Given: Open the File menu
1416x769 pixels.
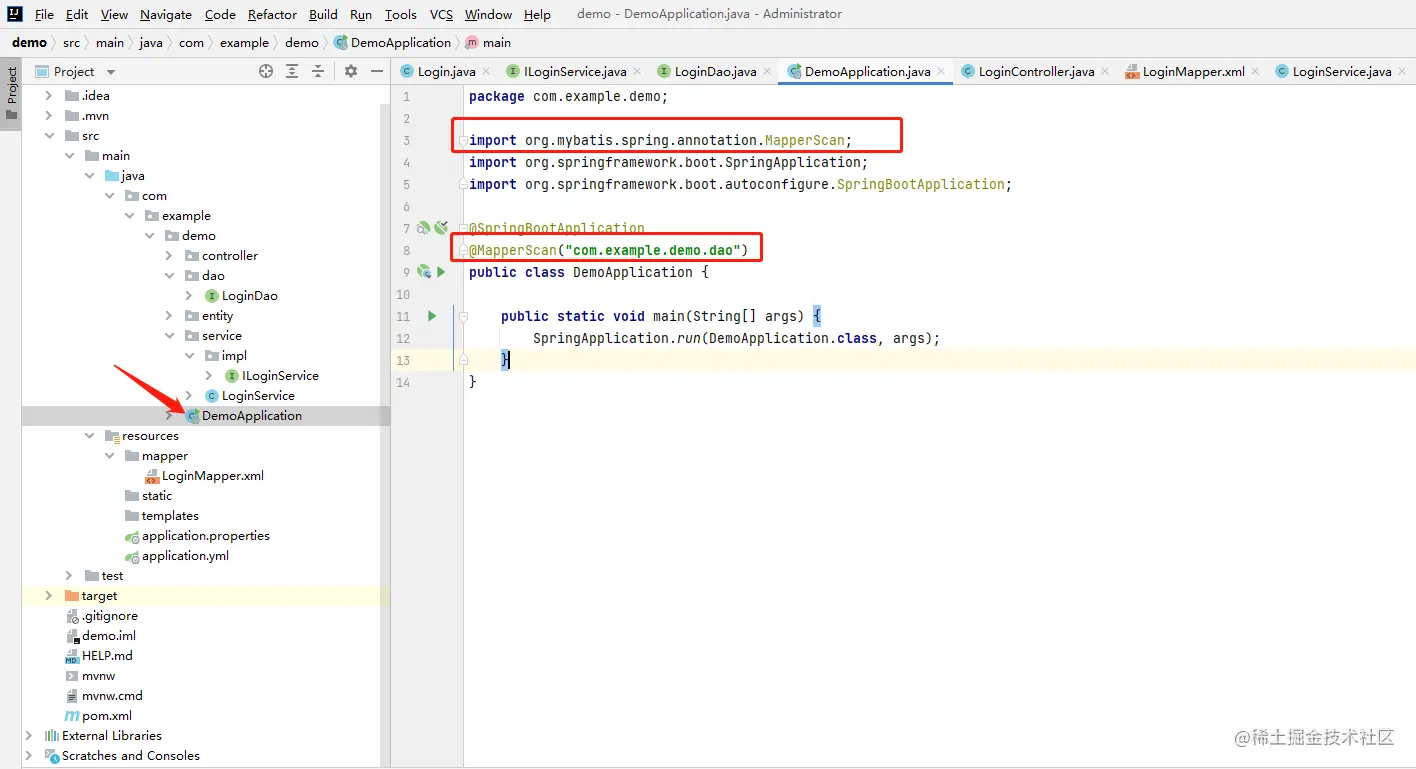Looking at the screenshot, I should 44,15.
